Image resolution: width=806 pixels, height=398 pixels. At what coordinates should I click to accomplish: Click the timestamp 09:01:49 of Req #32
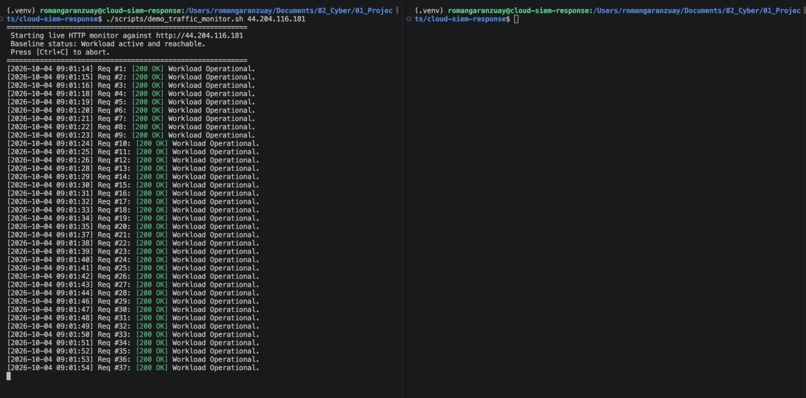click(x=75, y=326)
